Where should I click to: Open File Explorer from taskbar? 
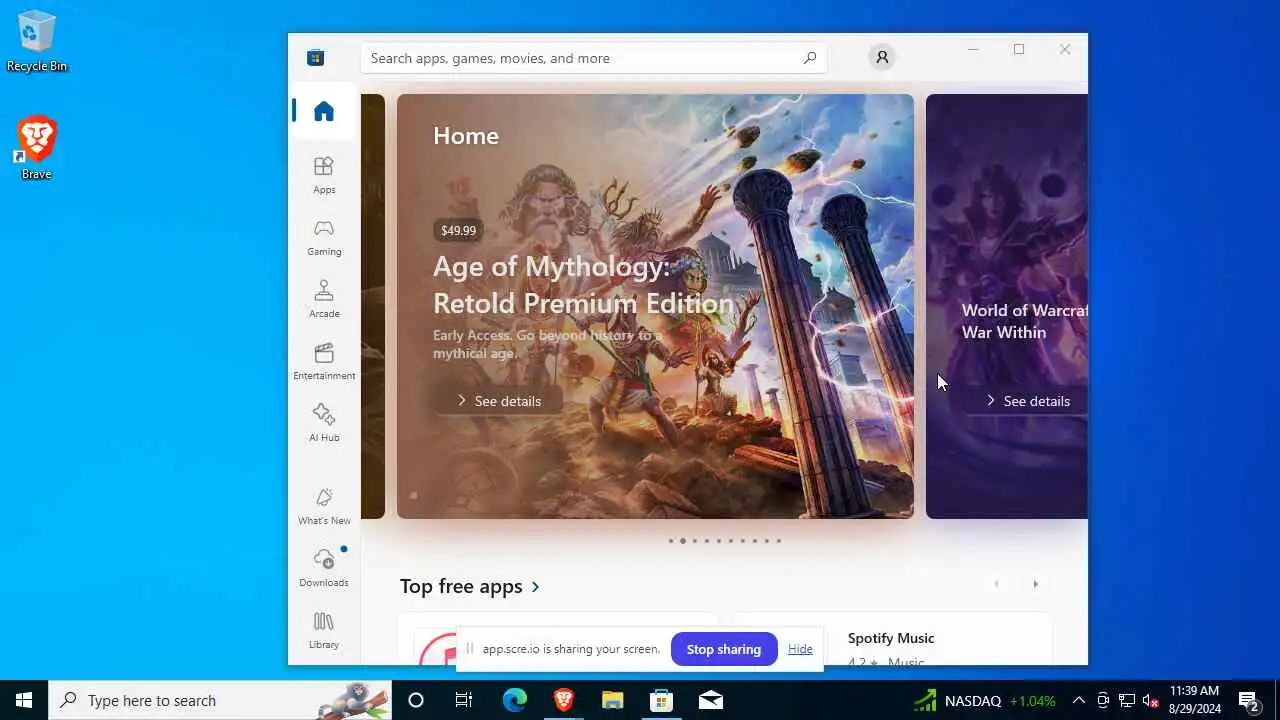pos(612,701)
